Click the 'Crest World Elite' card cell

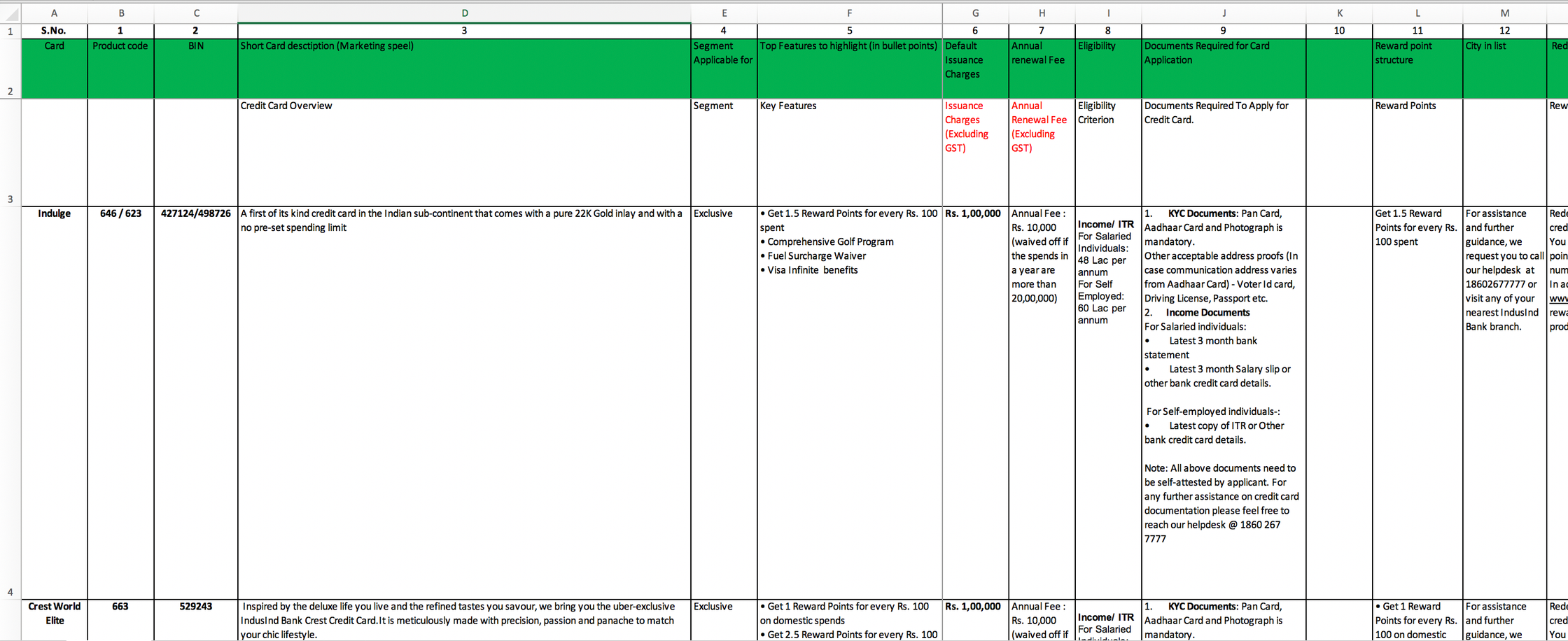click(x=55, y=620)
